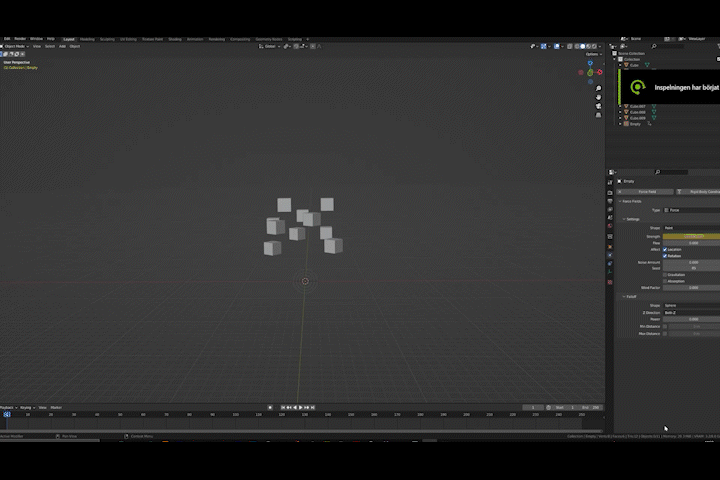Open the Physics properties tab
This screenshot has height=480, width=720.
[x=610, y=255]
